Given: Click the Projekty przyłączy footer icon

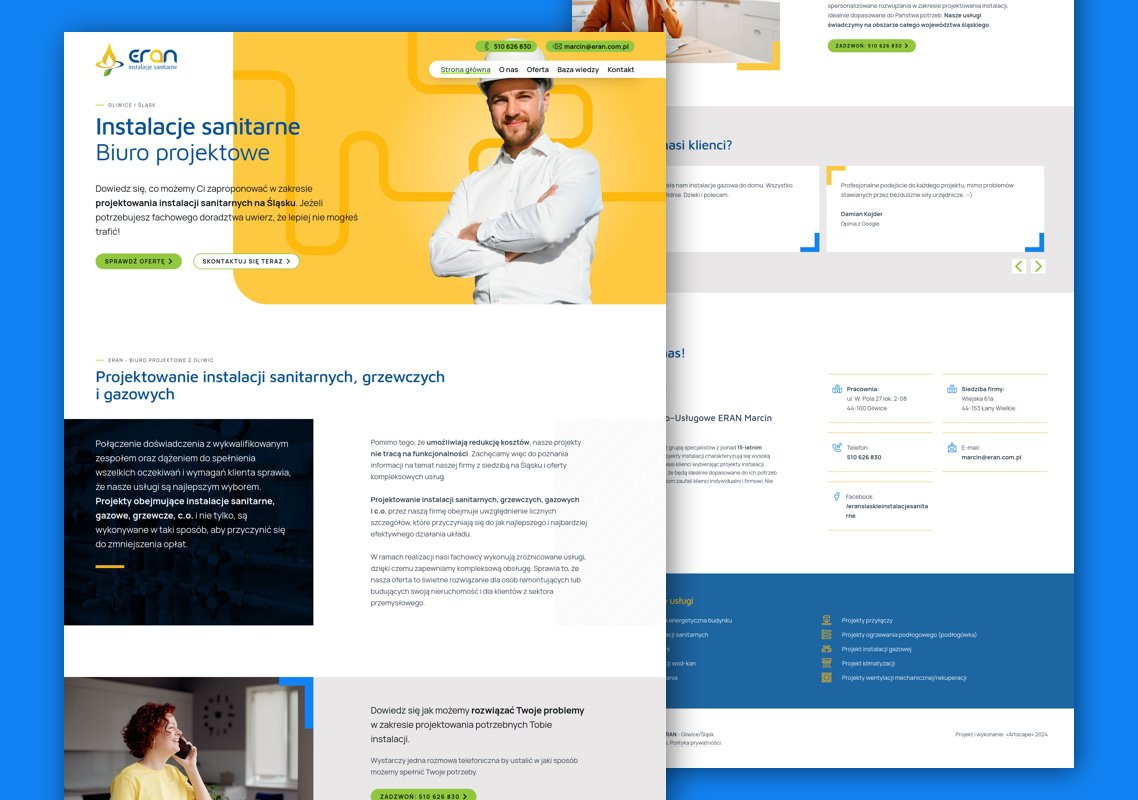Looking at the screenshot, I should pos(826,620).
